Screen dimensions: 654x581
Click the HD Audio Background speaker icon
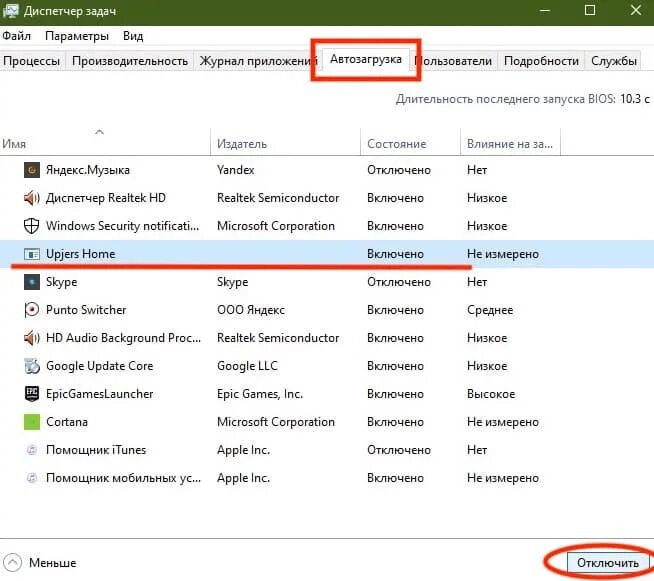tap(32, 337)
